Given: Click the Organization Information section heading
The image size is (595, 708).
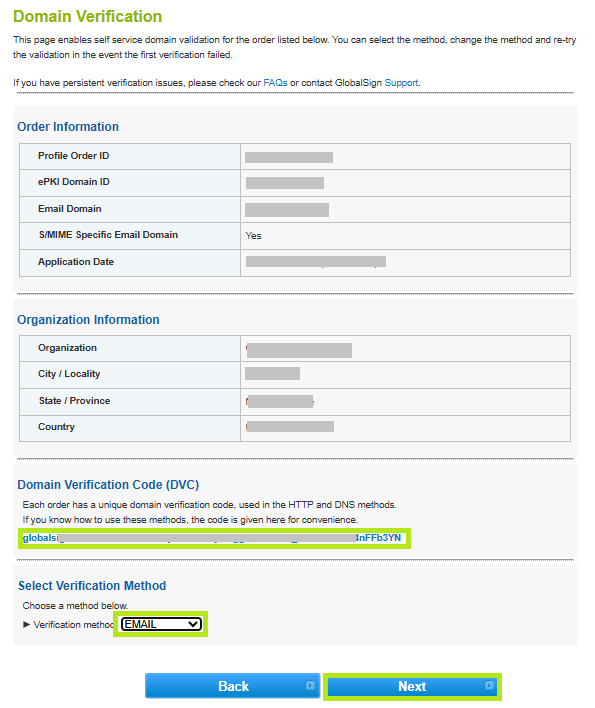Looking at the screenshot, I should 88,320.
